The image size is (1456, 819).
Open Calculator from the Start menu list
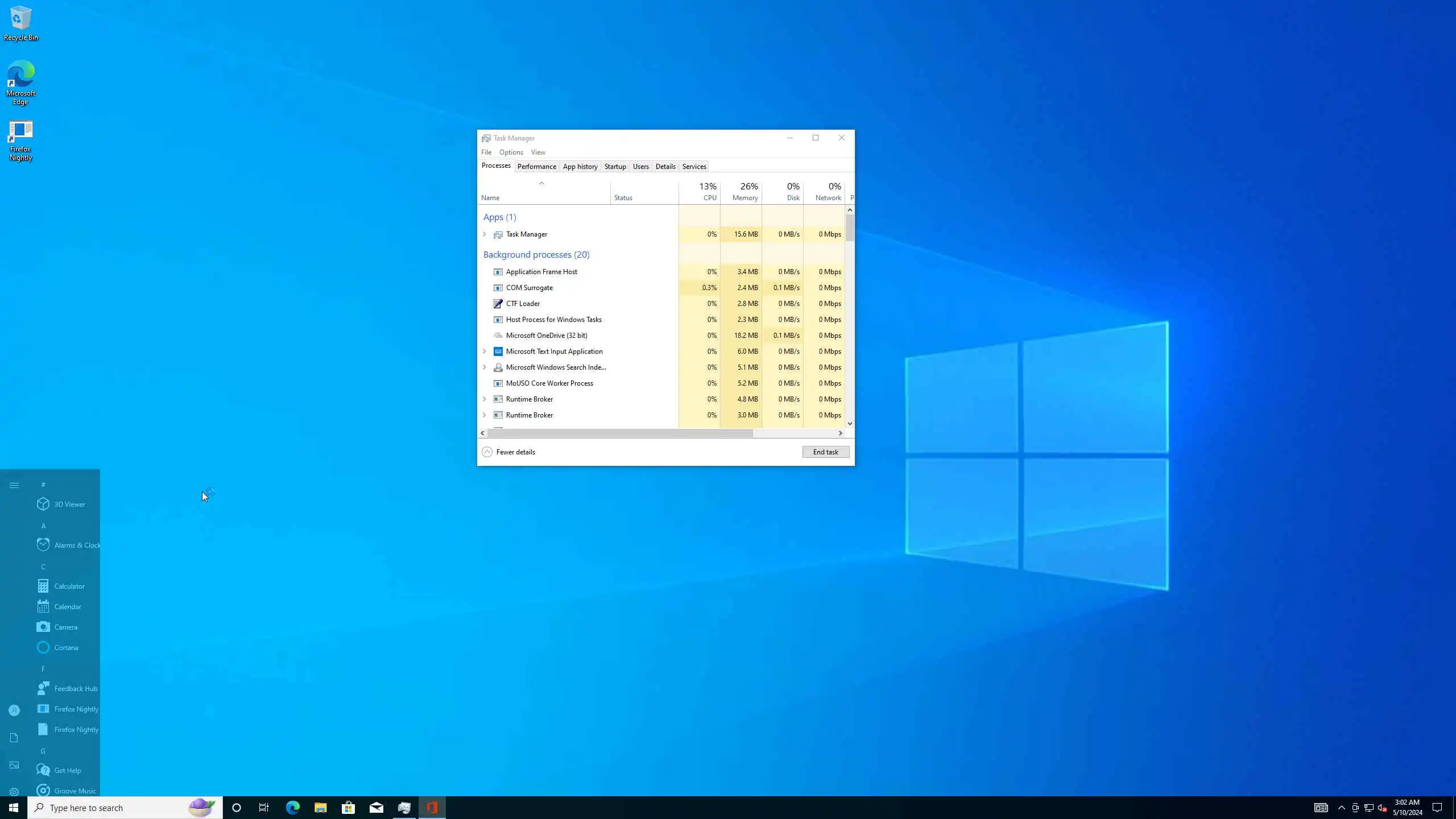[69, 586]
